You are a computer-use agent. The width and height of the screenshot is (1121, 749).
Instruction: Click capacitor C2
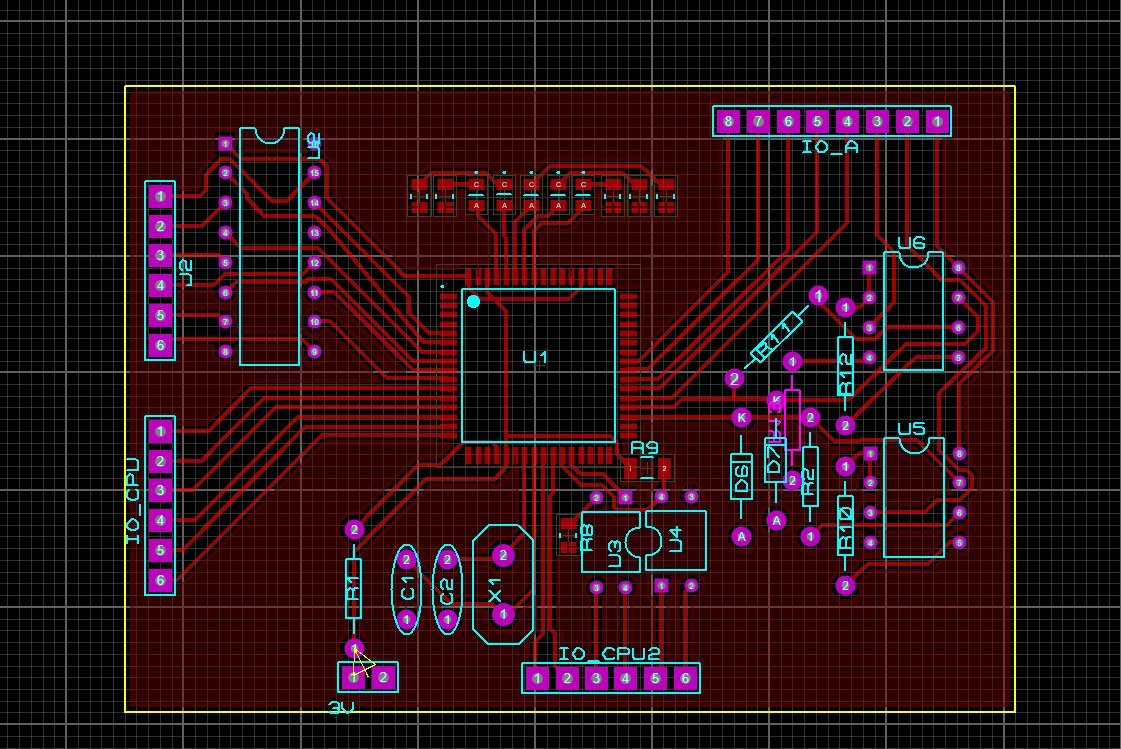(x=446, y=588)
